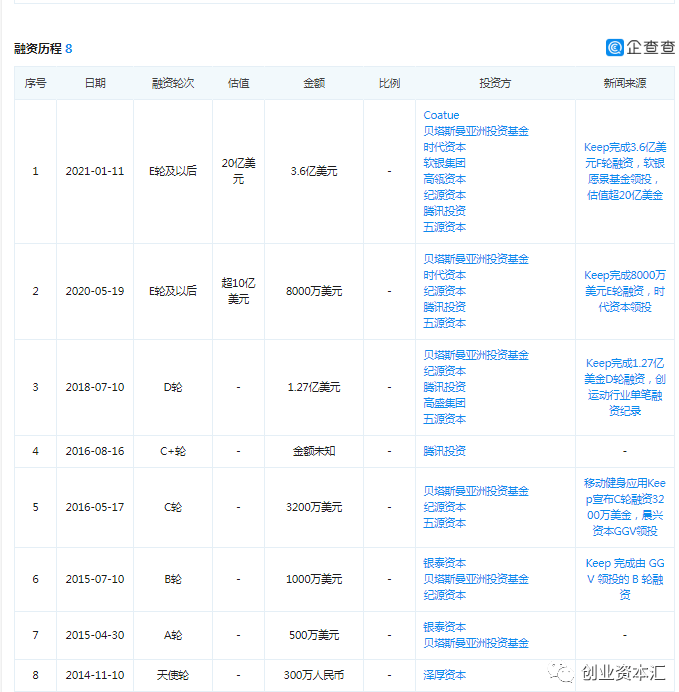Select the date cell 2016-05-17
This screenshot has width=679, height=692.
click(95, 507)
